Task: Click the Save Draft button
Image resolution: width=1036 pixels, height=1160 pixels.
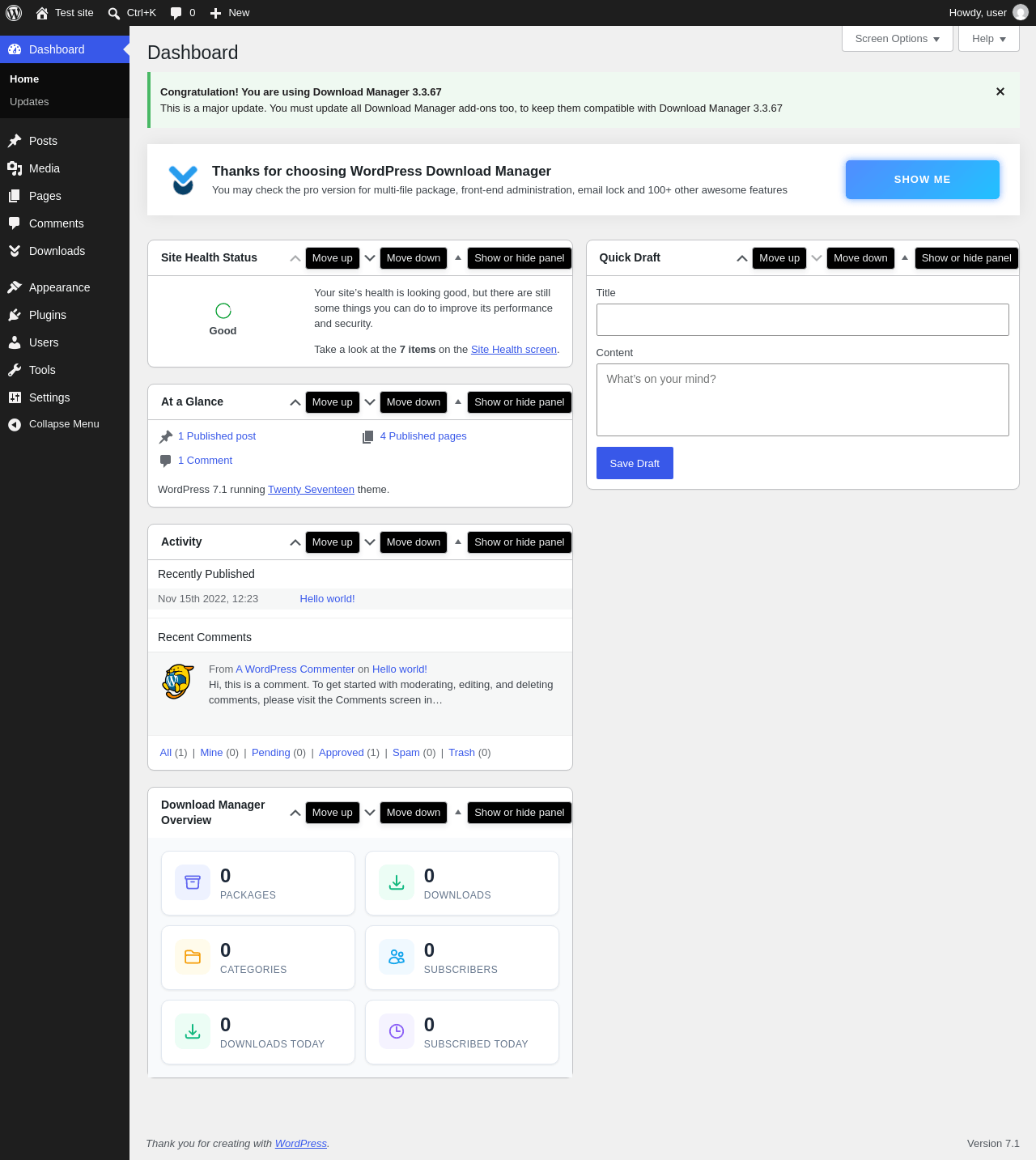Action: pyautogui.click(x=635, y=463)
